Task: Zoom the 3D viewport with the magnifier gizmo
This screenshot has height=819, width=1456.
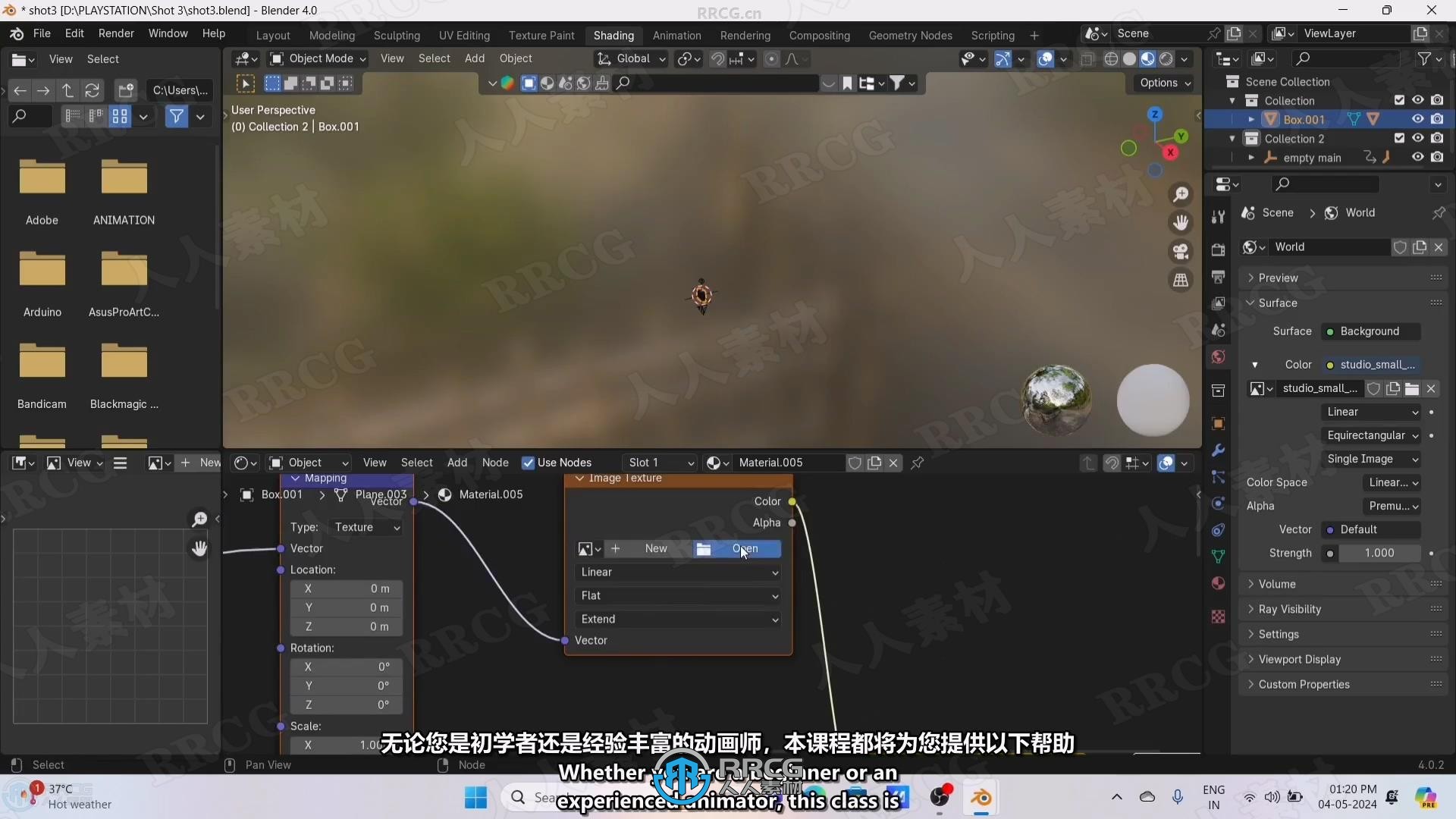Action: tap(1181, 195)
